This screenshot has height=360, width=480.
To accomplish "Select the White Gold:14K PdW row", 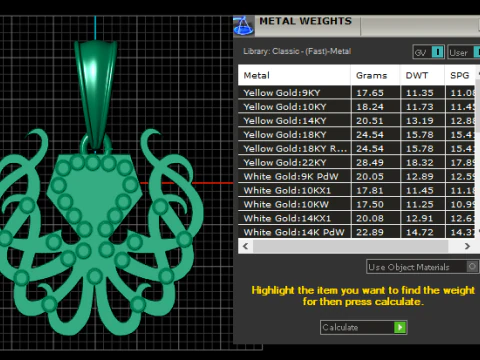I will click(357, 232).
